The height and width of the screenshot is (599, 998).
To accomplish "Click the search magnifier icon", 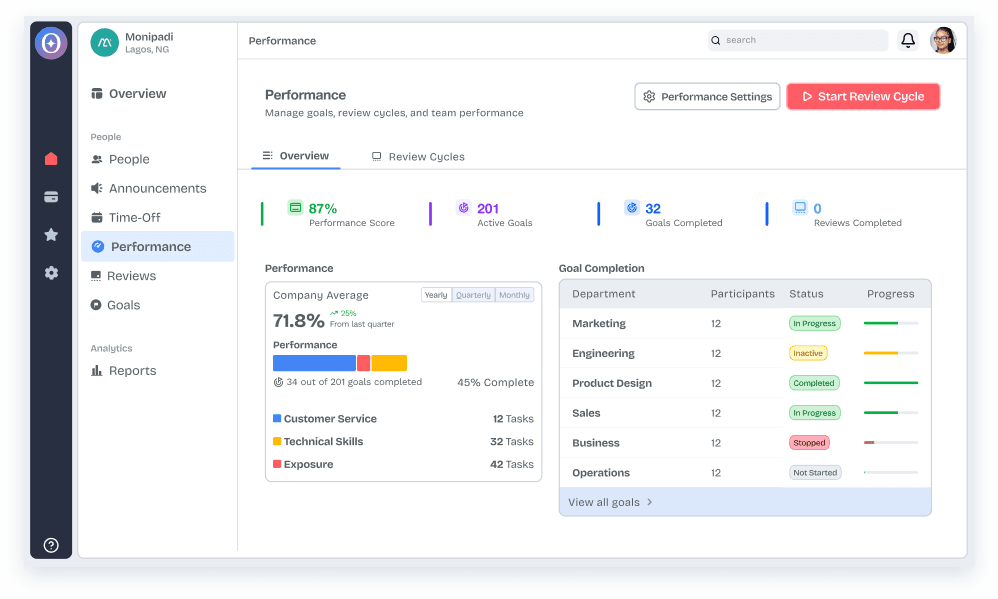I will [x=715, y=40].
